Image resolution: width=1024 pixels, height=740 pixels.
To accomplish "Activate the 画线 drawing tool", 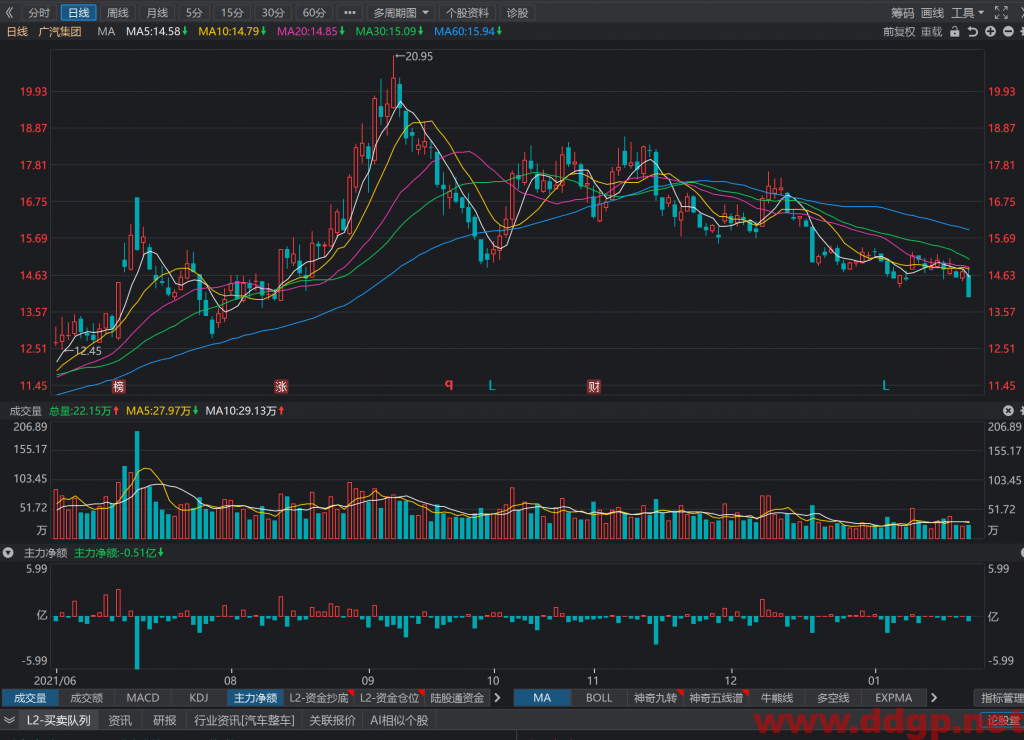I will click(933, 12).
